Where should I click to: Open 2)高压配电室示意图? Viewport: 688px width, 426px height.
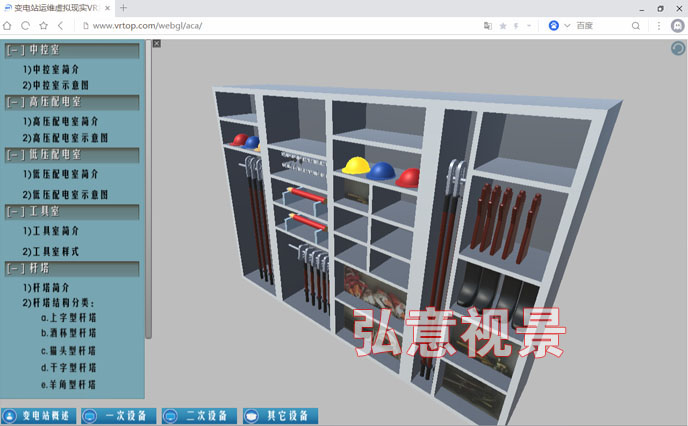65,138
